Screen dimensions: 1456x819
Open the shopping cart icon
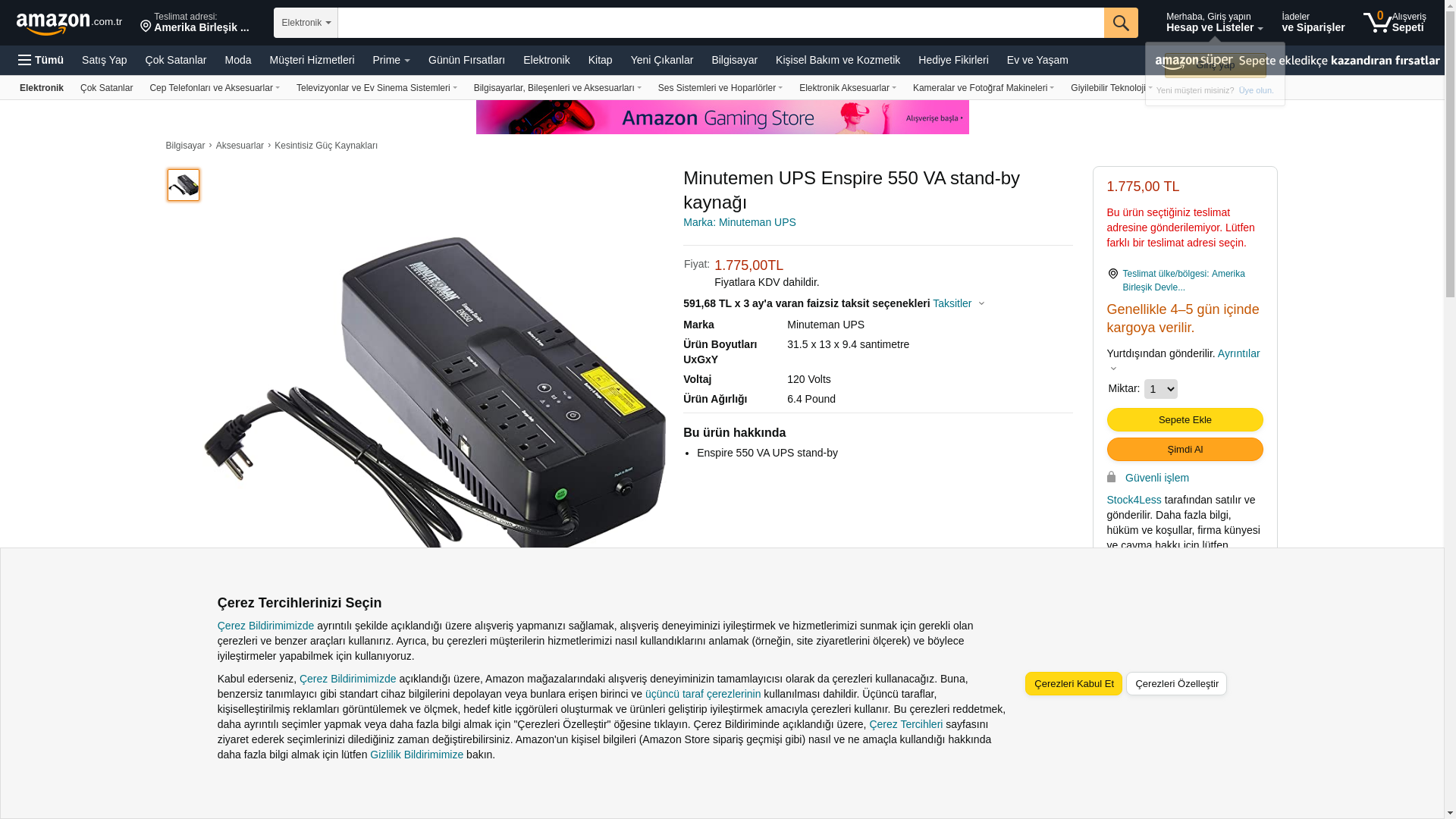pos(1377,22)
